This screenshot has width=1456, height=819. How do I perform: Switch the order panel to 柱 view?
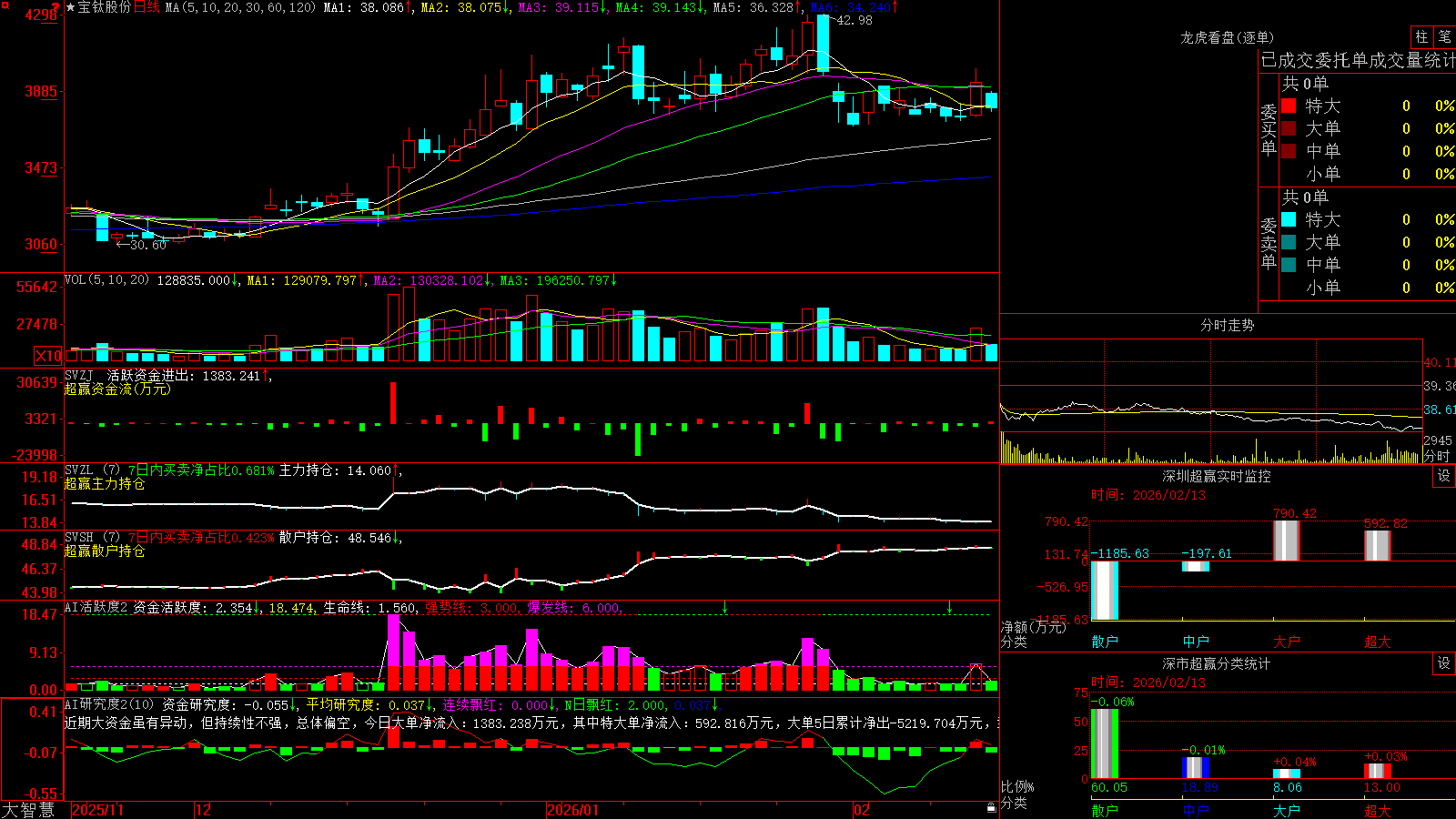click(x=1421, y=36)
